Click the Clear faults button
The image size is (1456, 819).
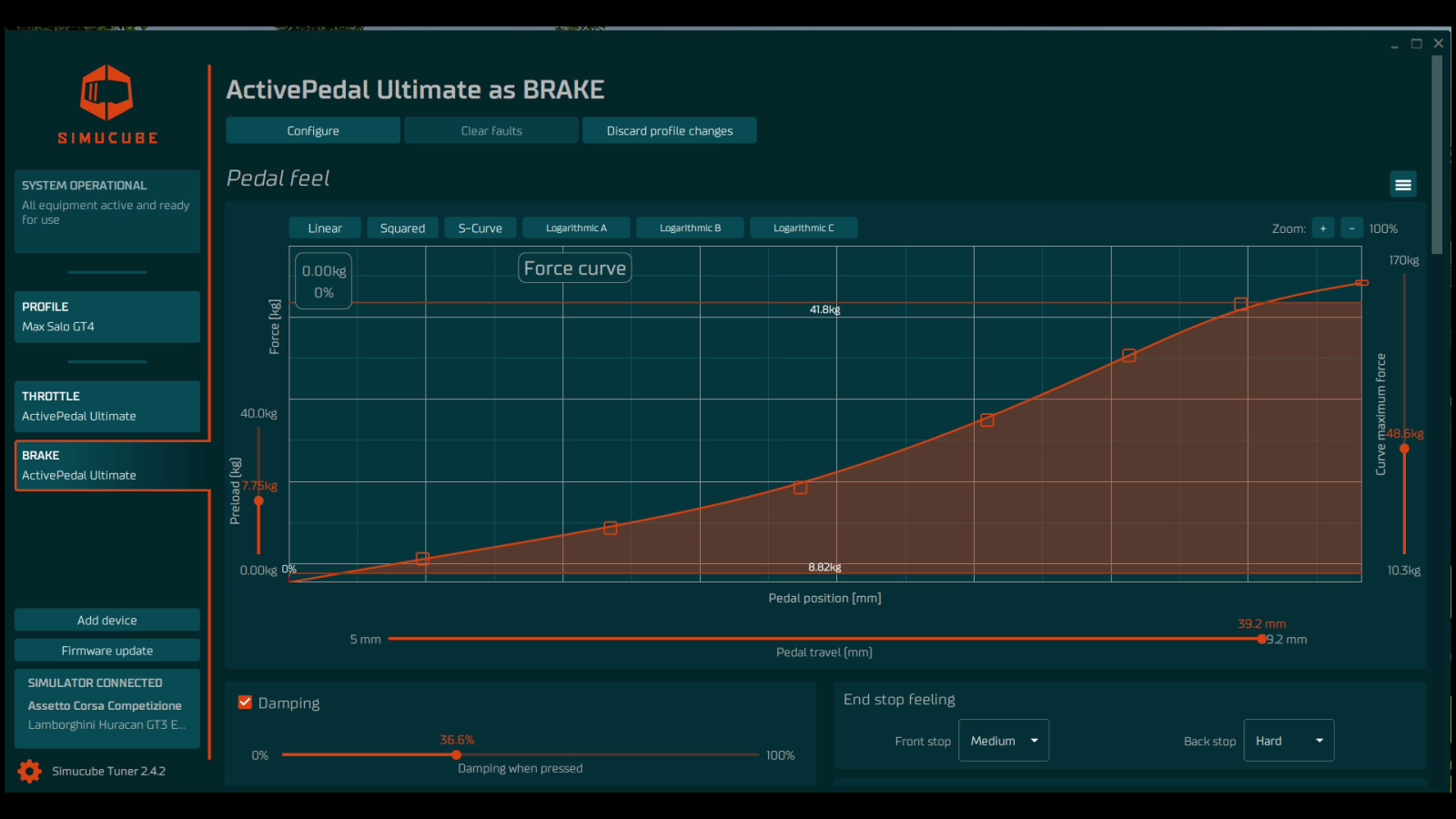click(491, 130)
